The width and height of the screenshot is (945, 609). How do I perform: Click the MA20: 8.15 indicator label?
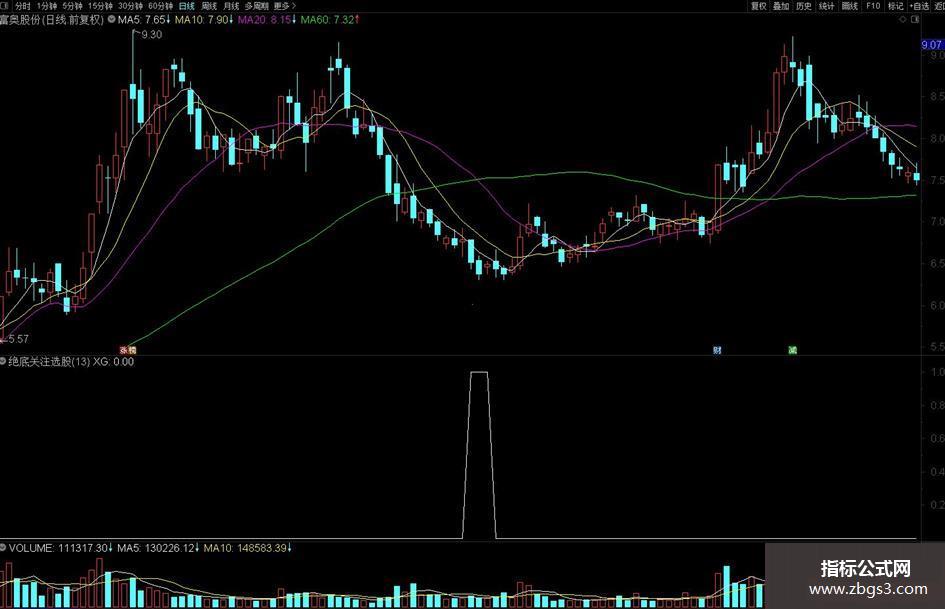tap(267, 19)
